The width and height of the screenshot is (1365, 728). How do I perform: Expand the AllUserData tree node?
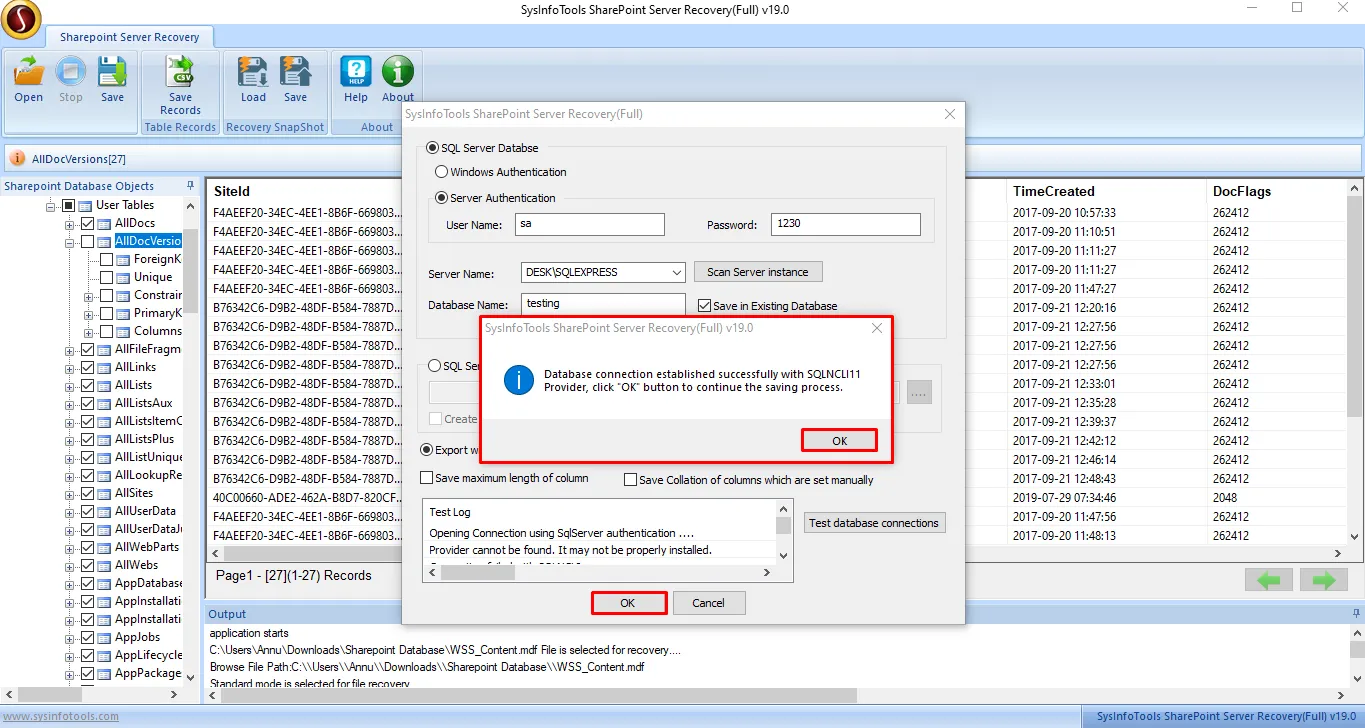point(70,511)
